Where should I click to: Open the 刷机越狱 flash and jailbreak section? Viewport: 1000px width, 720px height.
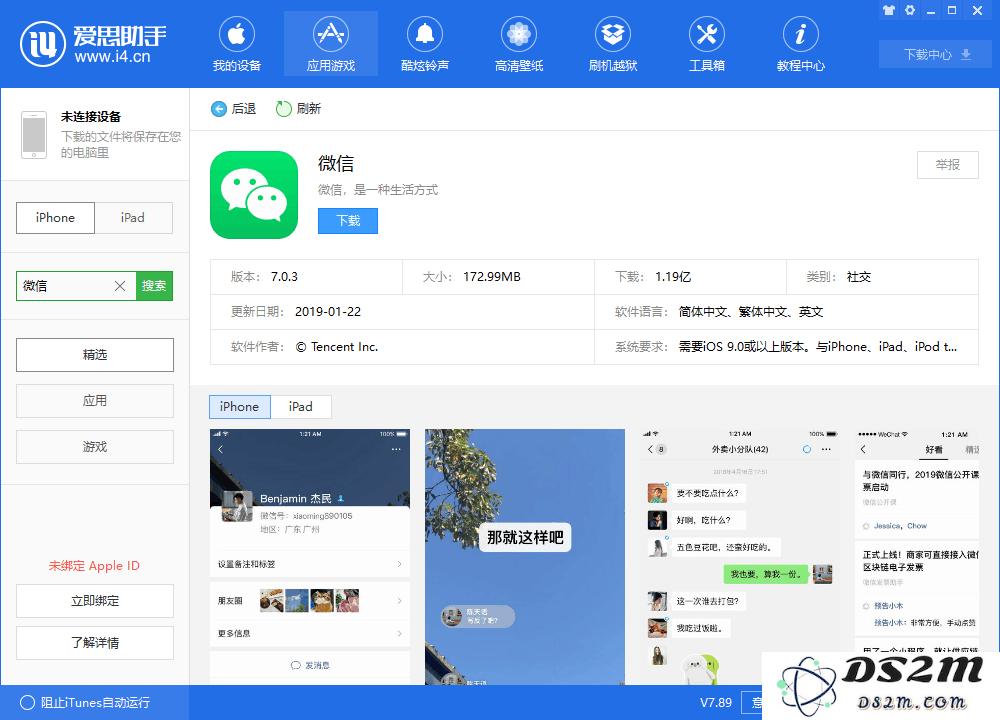point(613,44)
